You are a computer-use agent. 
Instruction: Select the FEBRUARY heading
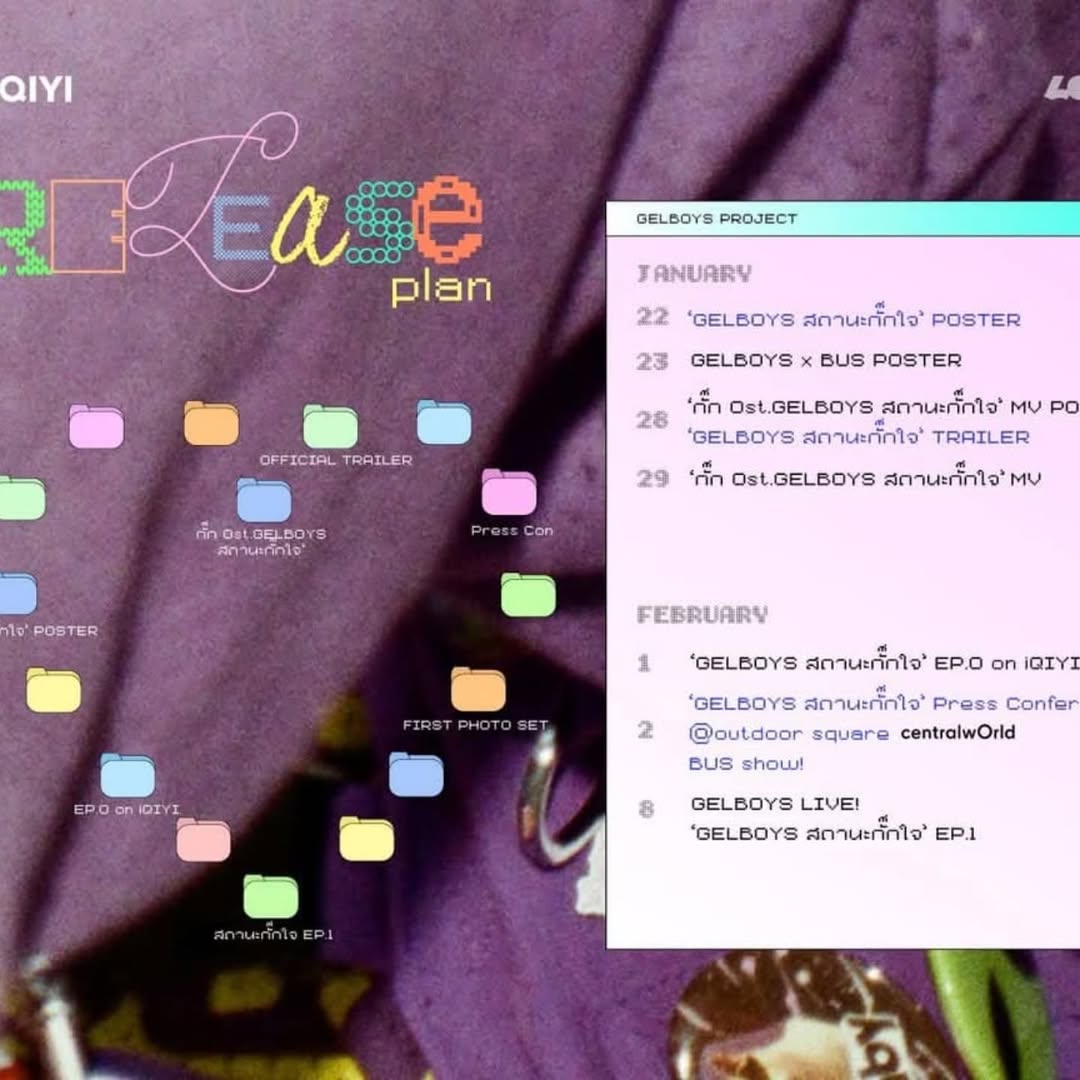(x=702, y=614)
